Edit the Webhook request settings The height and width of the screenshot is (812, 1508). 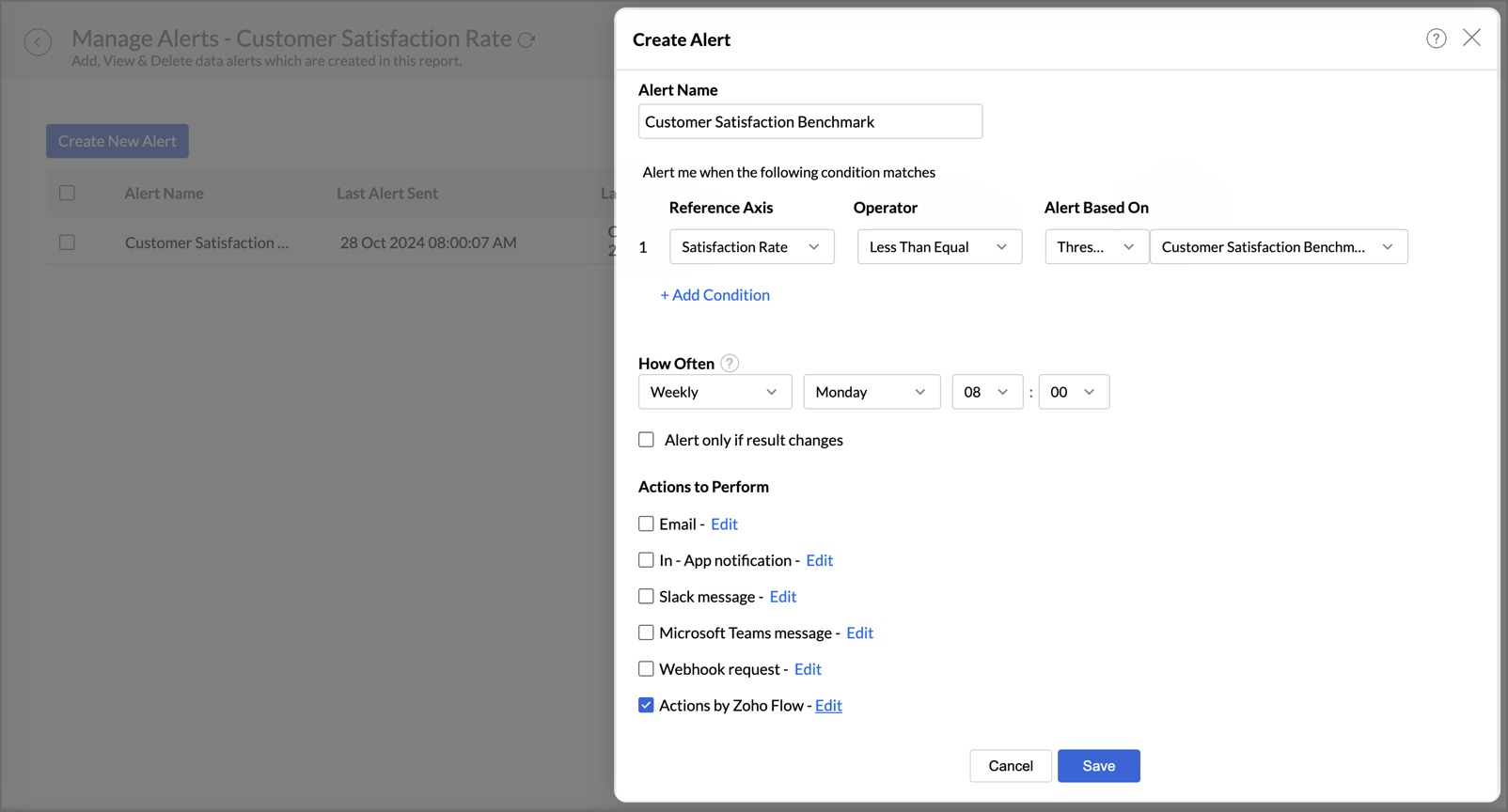808,669
